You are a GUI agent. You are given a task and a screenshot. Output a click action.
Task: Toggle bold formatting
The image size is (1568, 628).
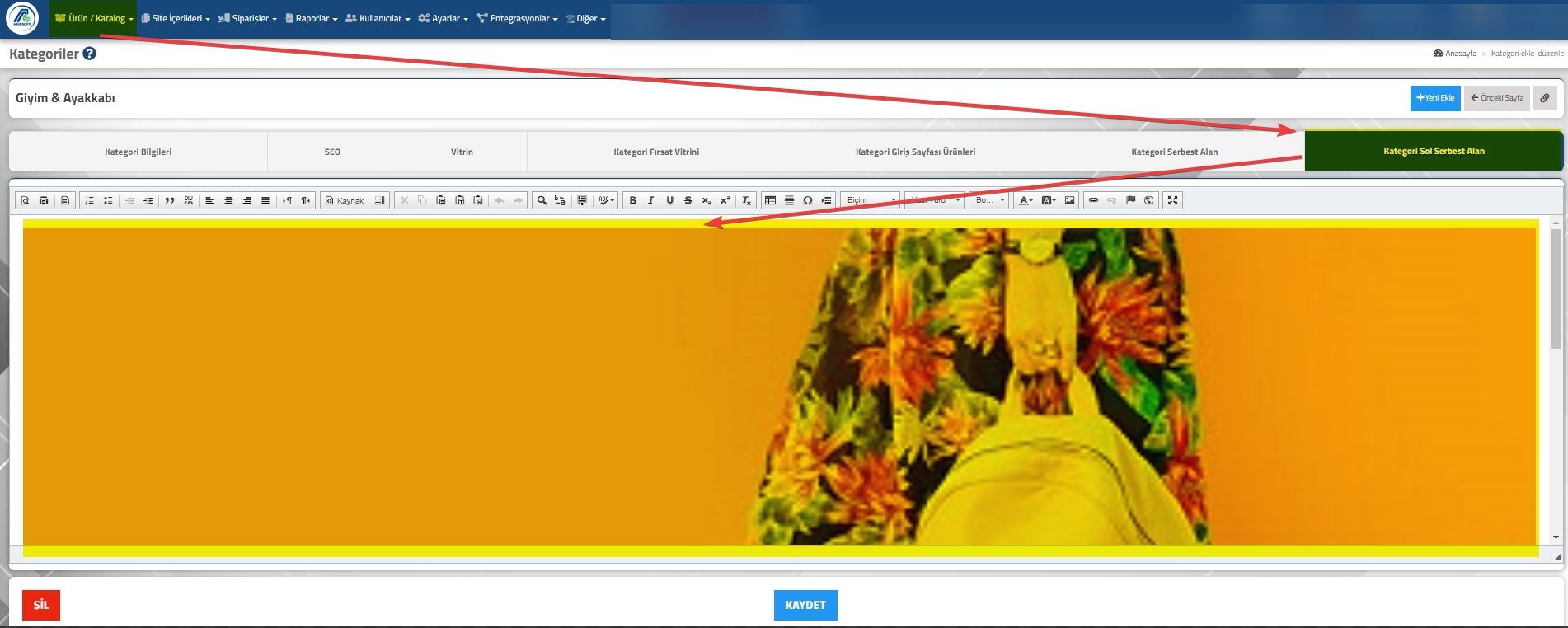click(632, 200)
